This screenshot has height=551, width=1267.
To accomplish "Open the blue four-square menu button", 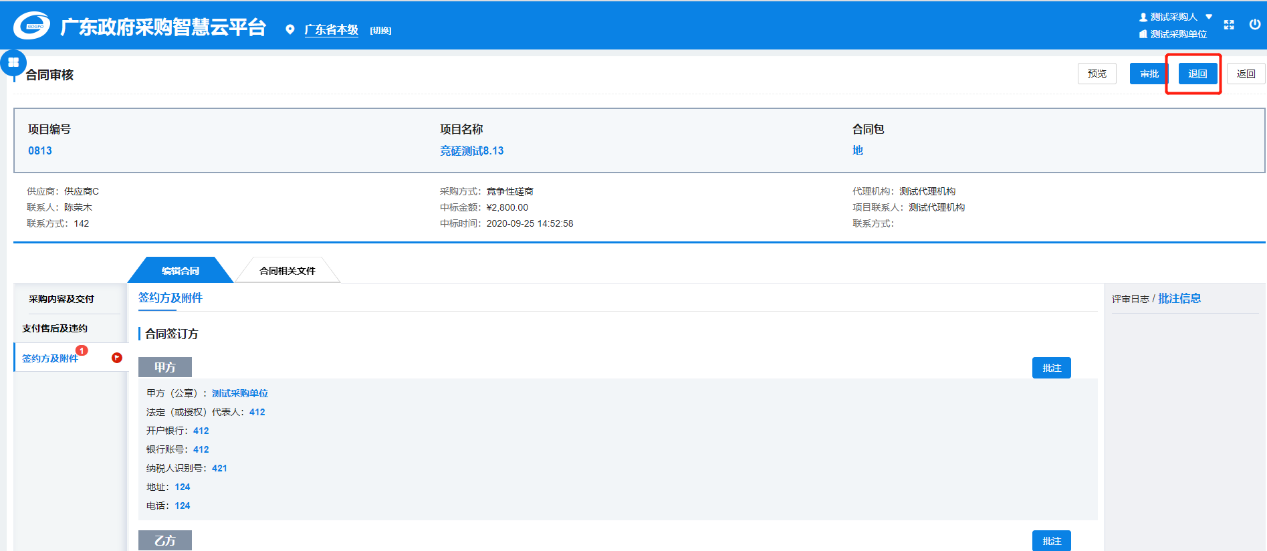I will (13, 62).
